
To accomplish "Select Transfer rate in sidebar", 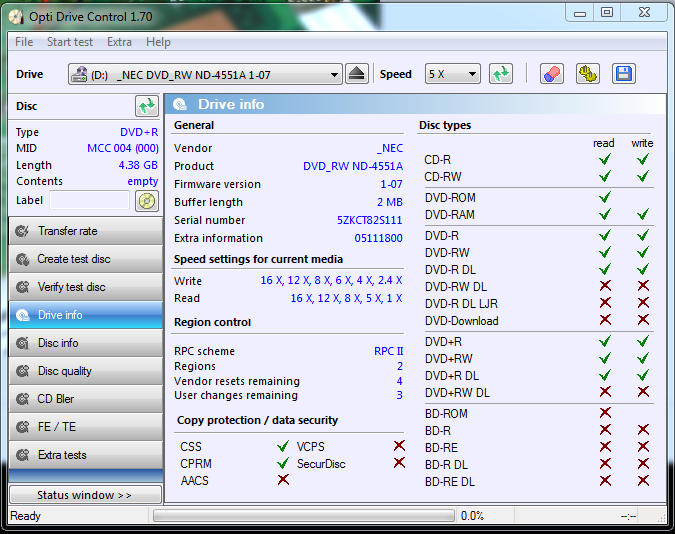I will 85,231.
